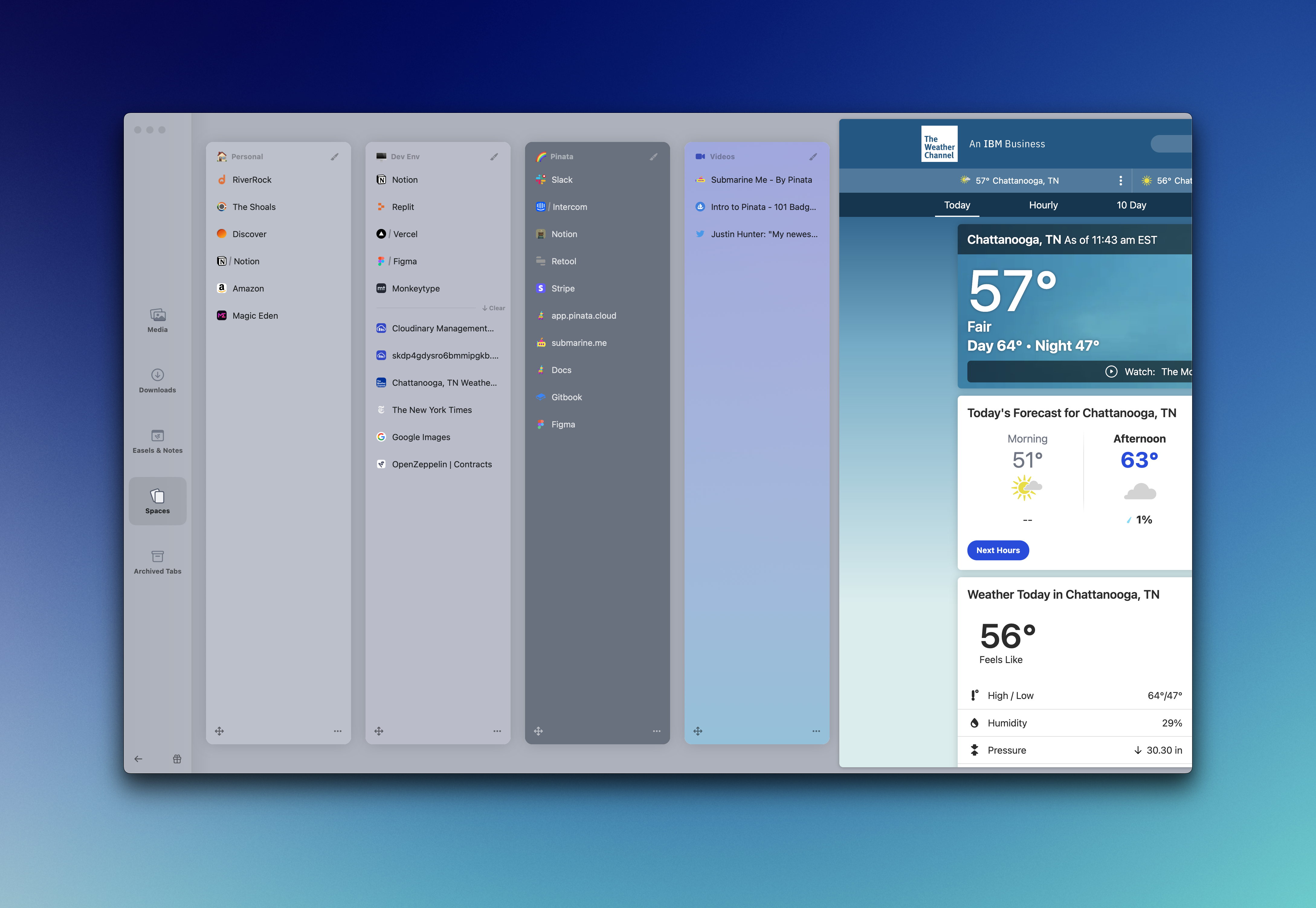Open Intro to Pinata - 101 tab
1316x908 pixels.
[757, 207]
